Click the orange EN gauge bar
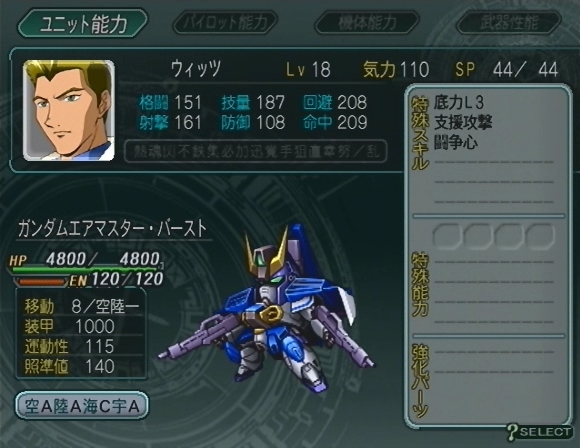 pyautogui.click(x=41, y=282)
